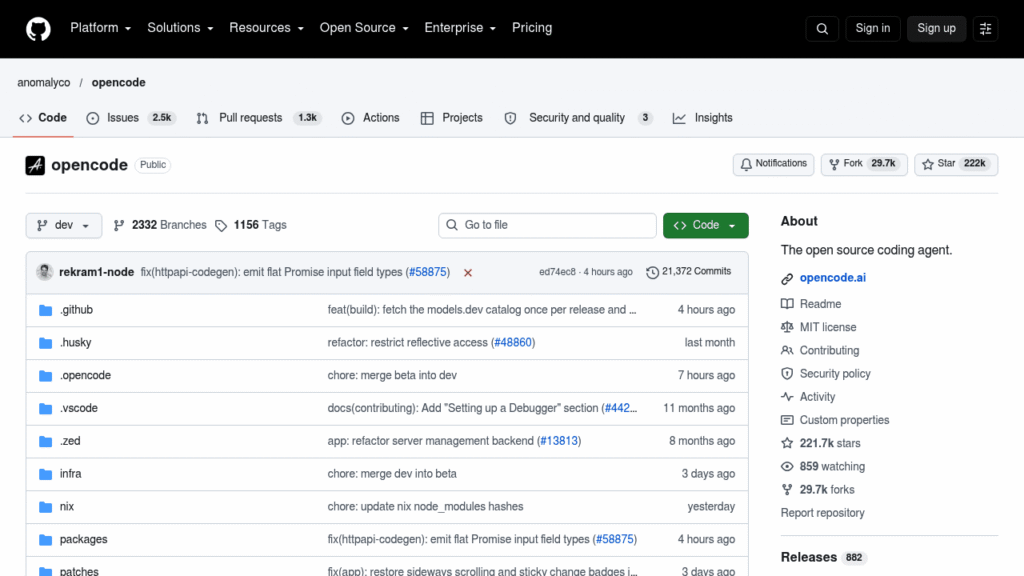The width and height of the screenshot is (1024, 576).
Task: Open the opencode.ai website link
Action: pyautogui.click(x=833, y=278)
